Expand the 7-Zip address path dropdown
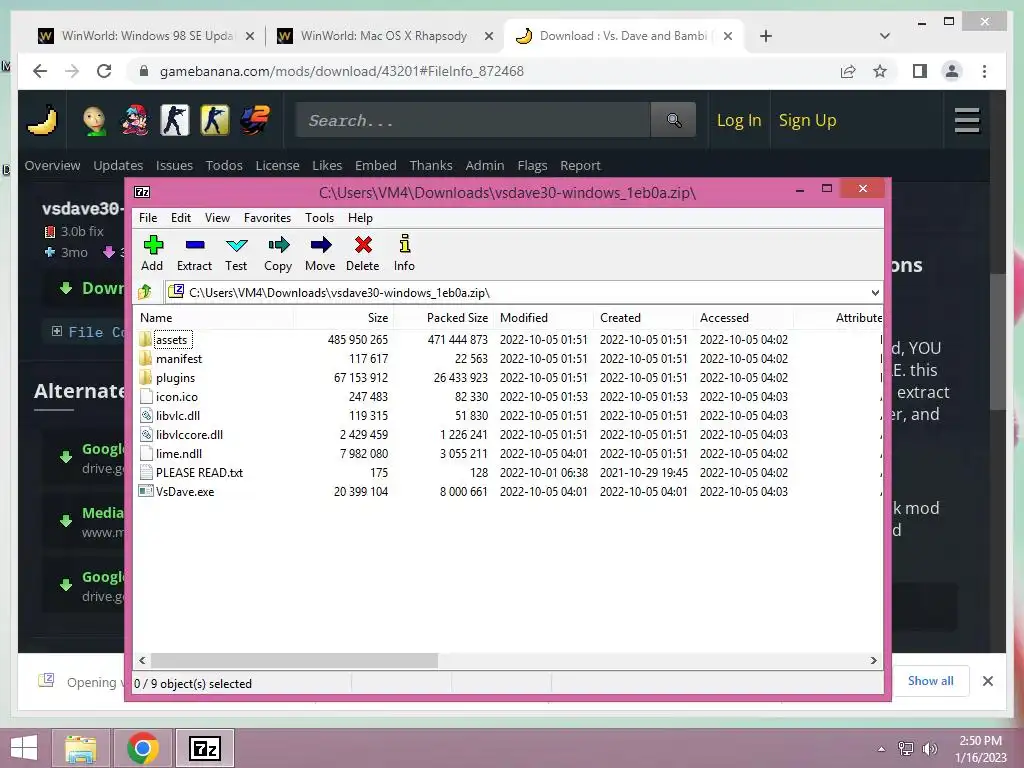This screenshot has width=1024, height=768. (874, 293)
